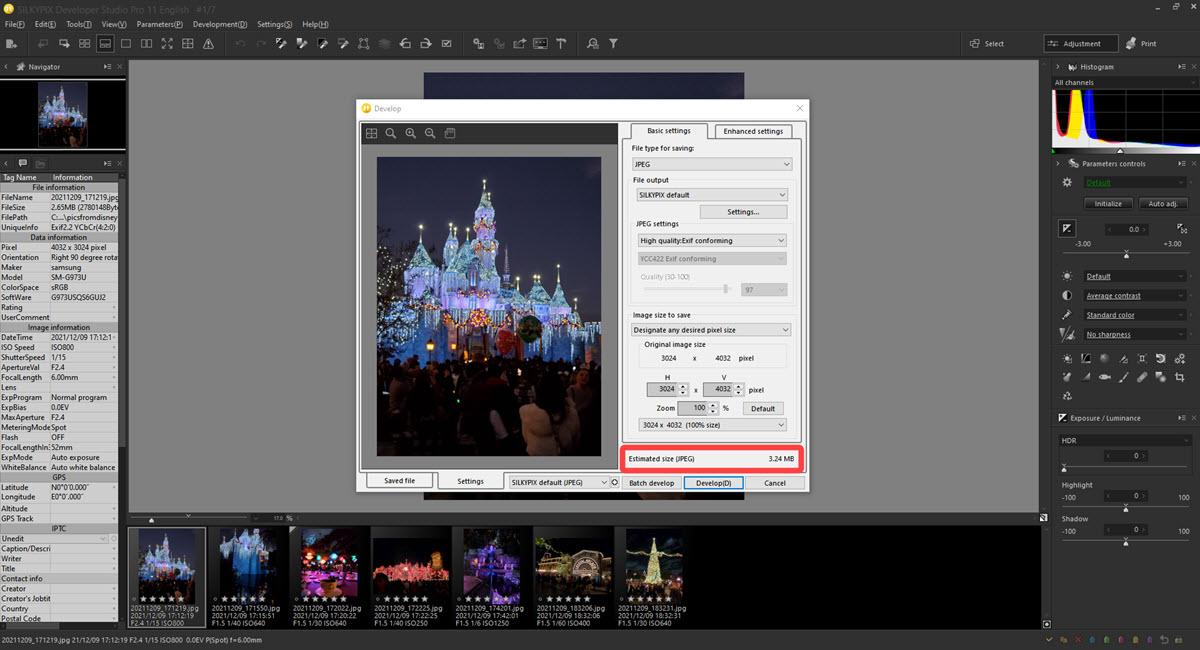Viewport: 1200px width, 650px height.
Task: Click the bandage spotting tool icon
Action: click(1142, 377)
